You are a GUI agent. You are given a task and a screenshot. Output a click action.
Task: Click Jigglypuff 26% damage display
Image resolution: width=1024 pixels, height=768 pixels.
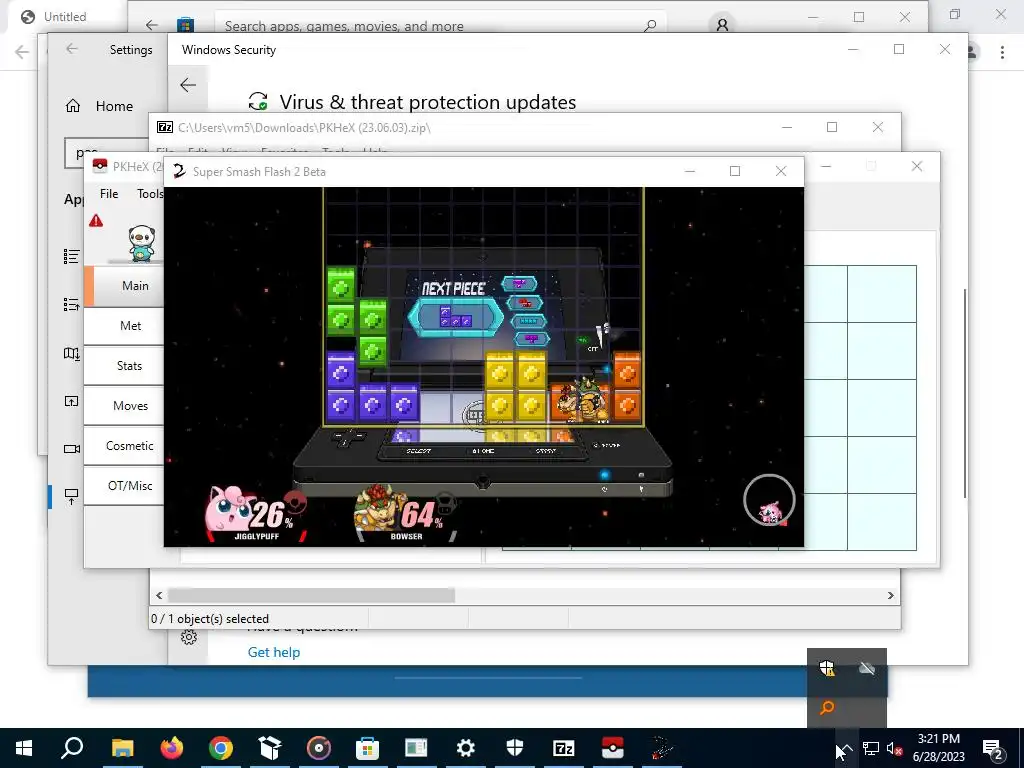click(x=256, y=513)
